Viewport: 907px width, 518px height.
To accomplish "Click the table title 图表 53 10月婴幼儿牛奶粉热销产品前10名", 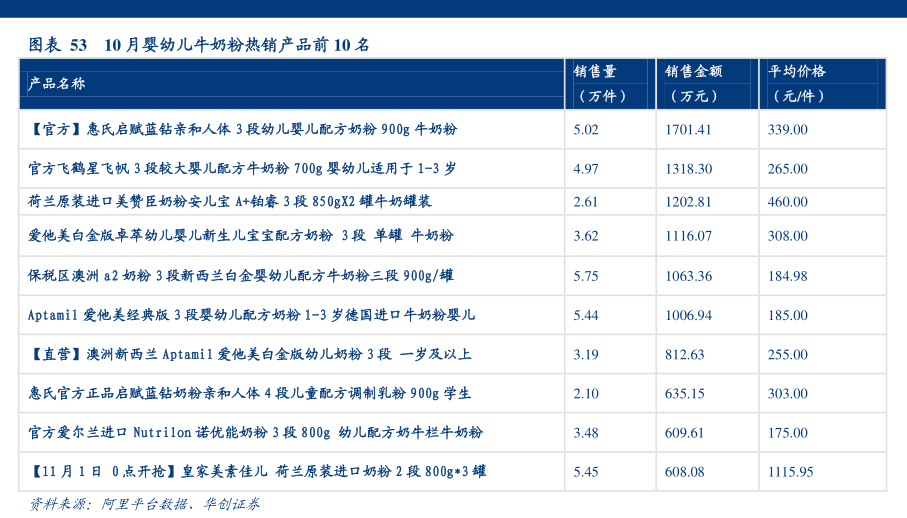I will click(199, 45).
